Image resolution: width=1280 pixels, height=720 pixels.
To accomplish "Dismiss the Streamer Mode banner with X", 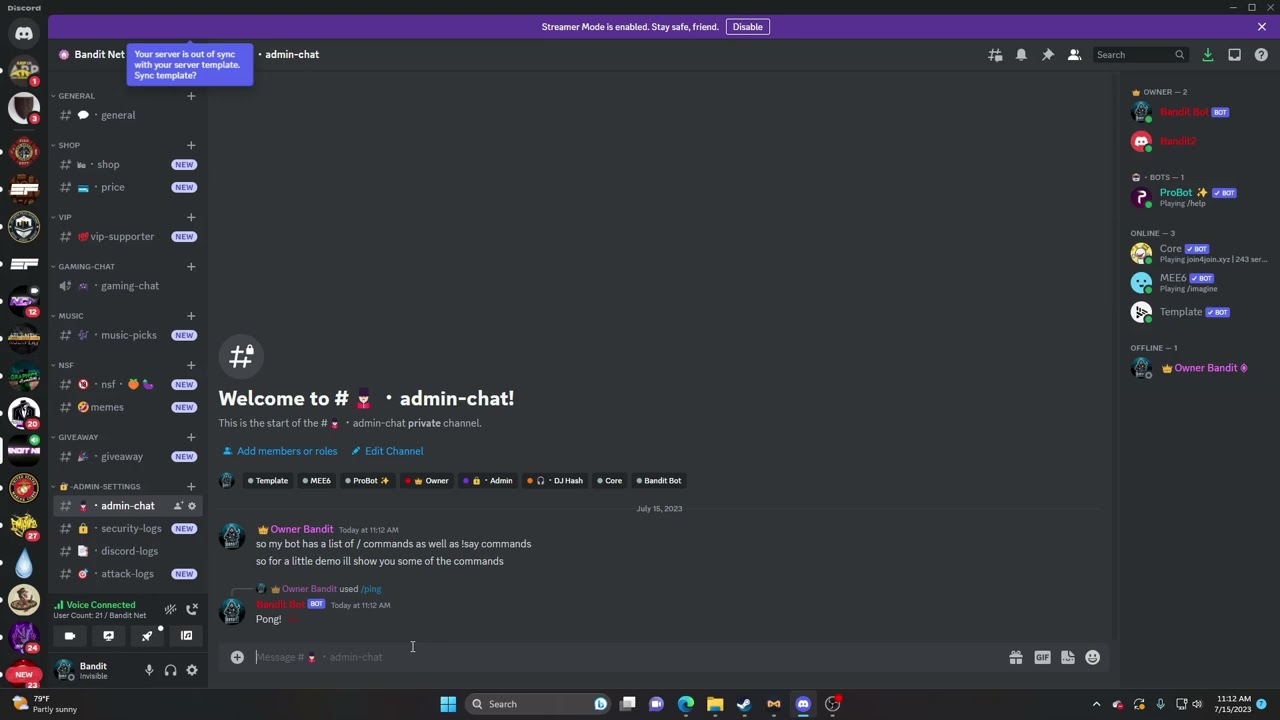I will [1262, 27].
